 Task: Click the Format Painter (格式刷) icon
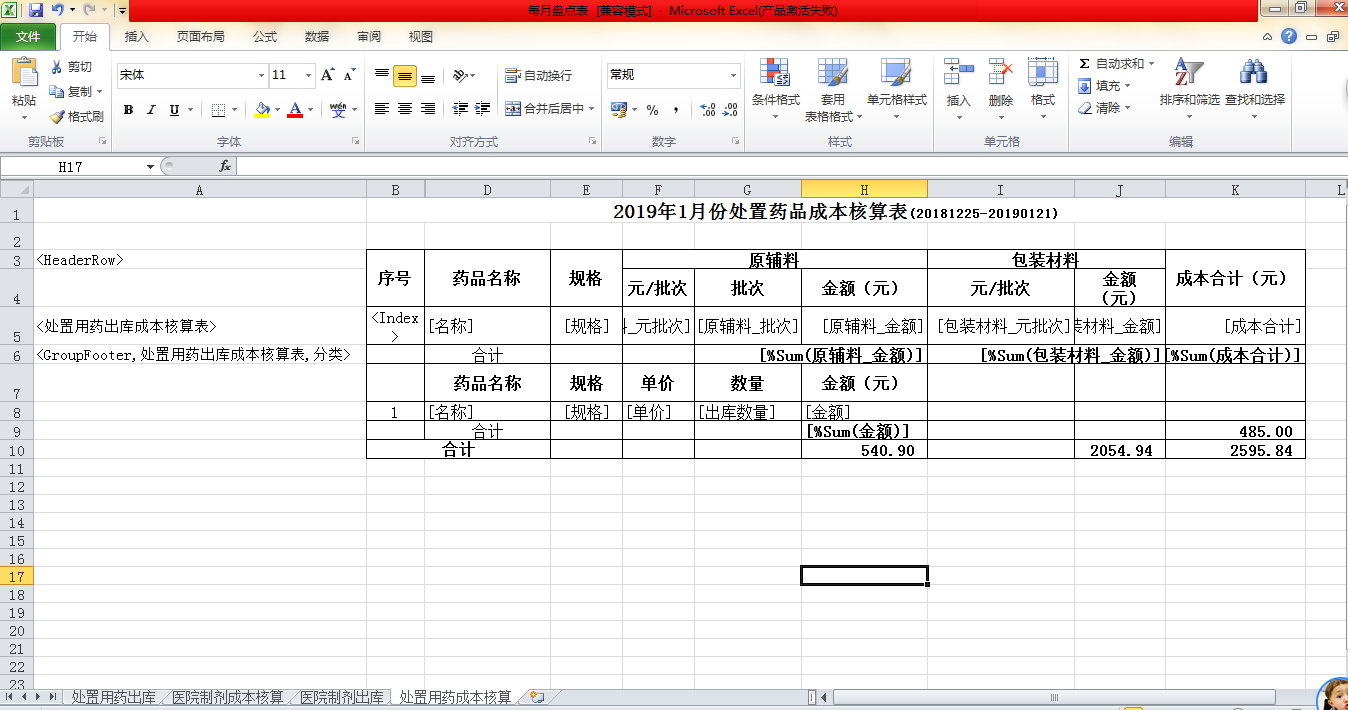[x=58, y=117]
